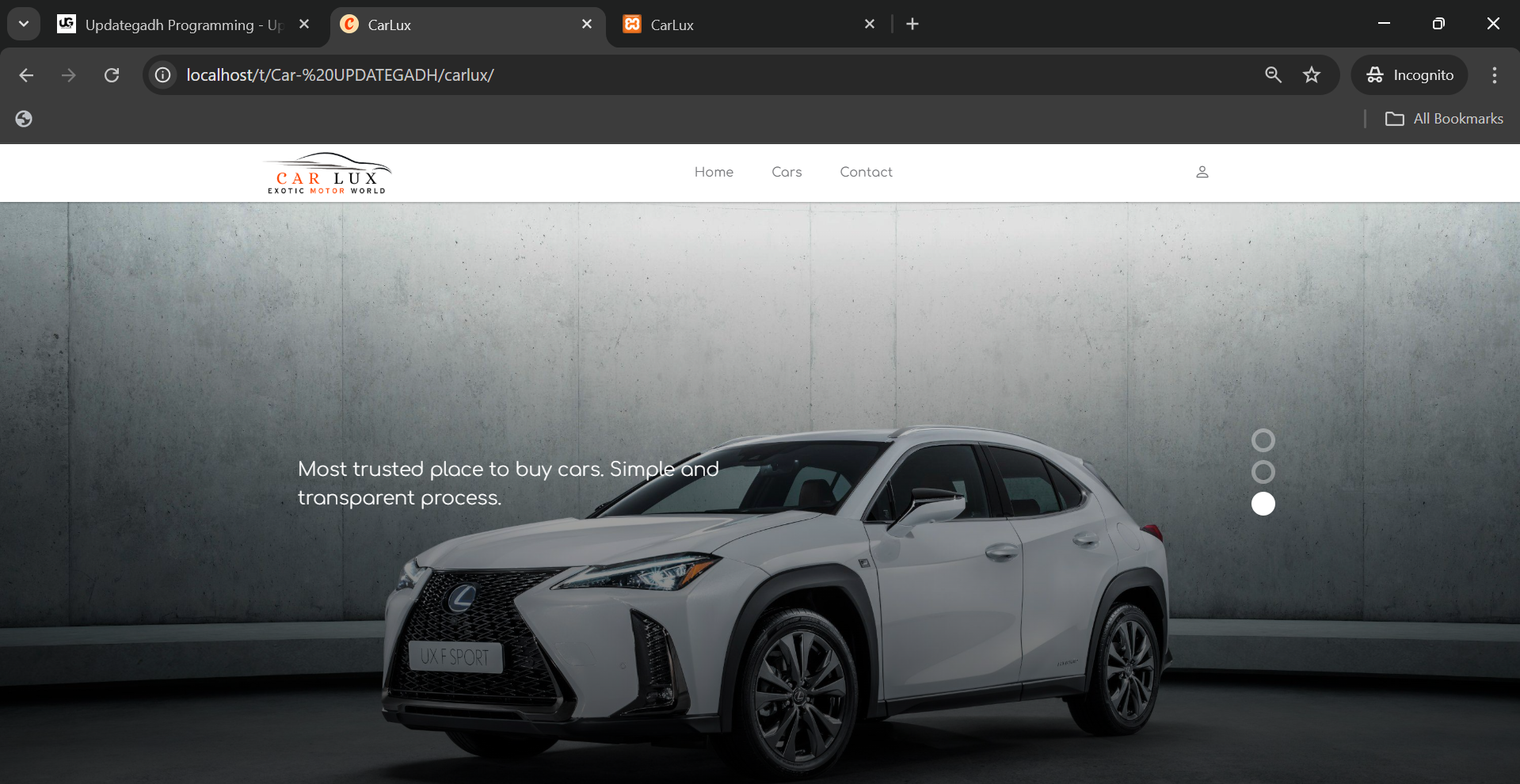Image resolution: width=1520 pixels, height=784 pixels.
Task: Select the second slider dot
Action: click(1263, 472)
